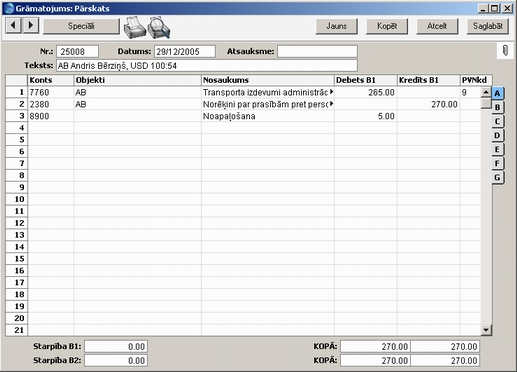Click the Debets B1 column header

[366, 80]
